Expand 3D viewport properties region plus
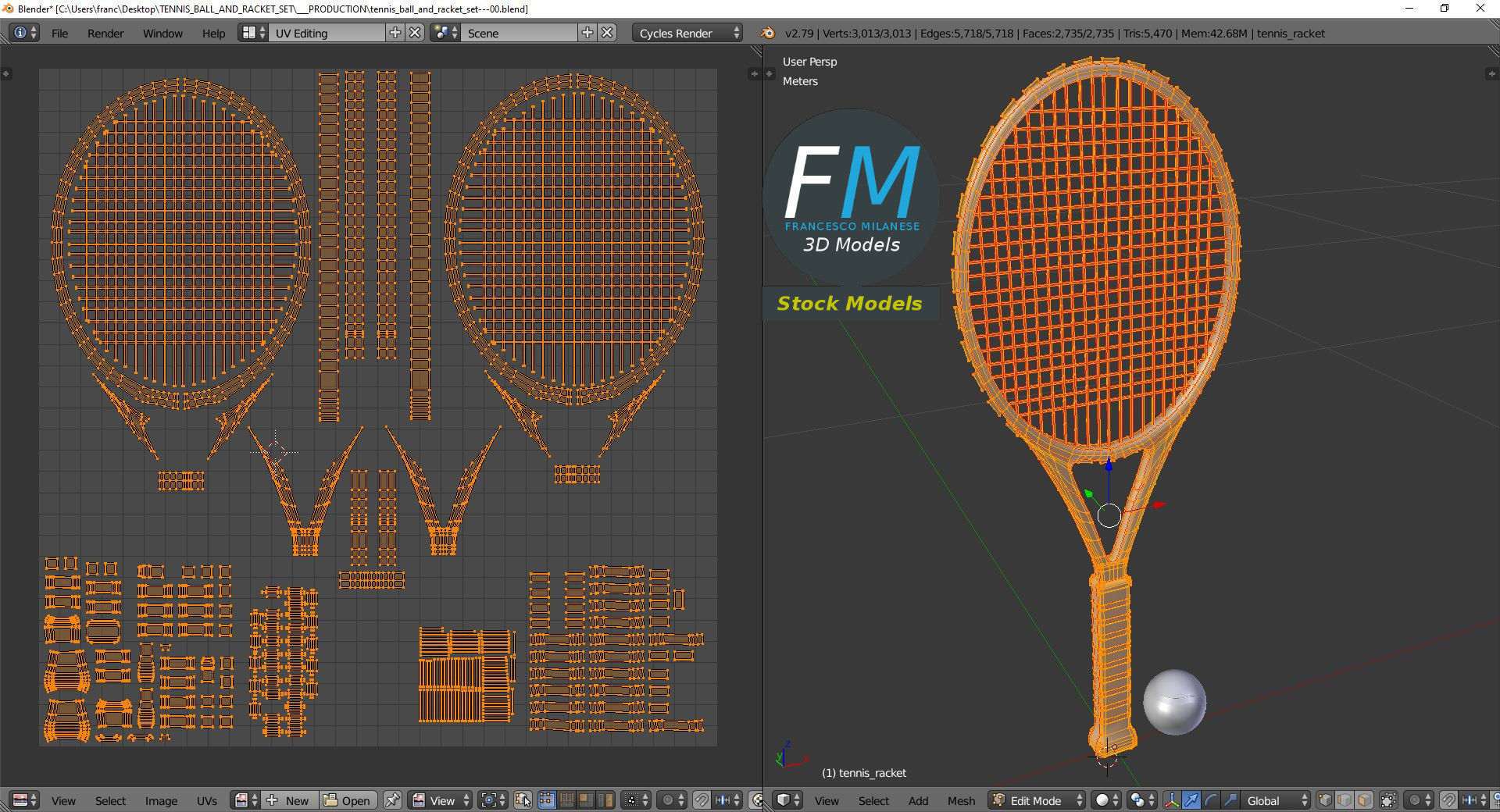 coord(1491,73)
